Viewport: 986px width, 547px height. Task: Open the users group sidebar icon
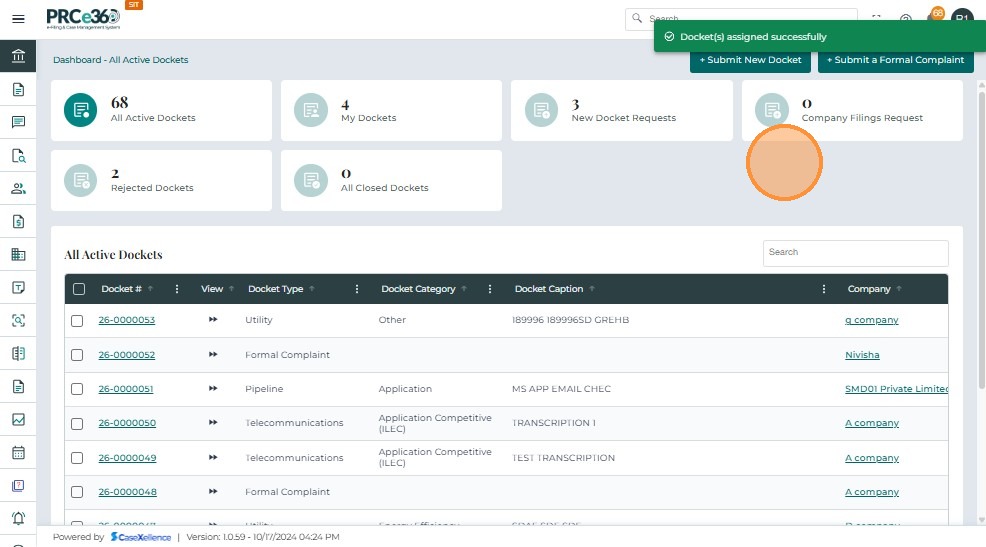[18, 189]
